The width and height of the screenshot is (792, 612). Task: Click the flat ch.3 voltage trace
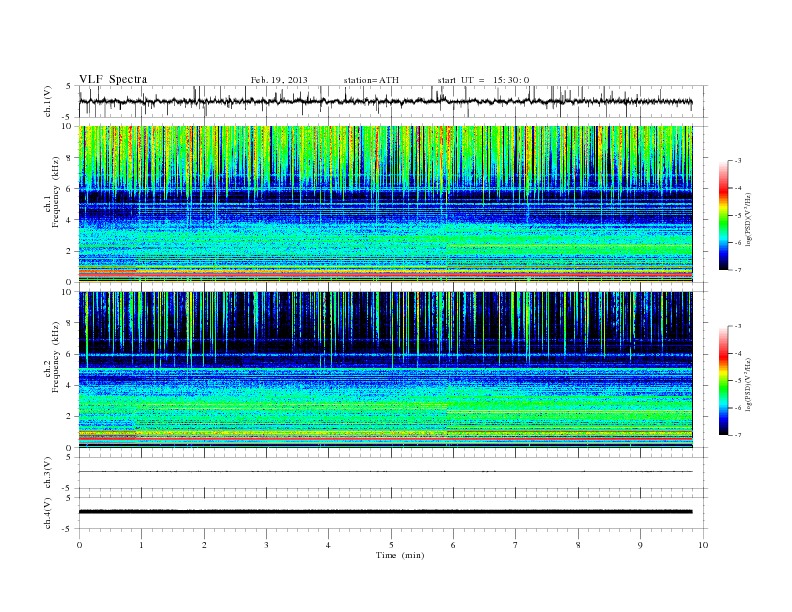[x=385, y=472]
